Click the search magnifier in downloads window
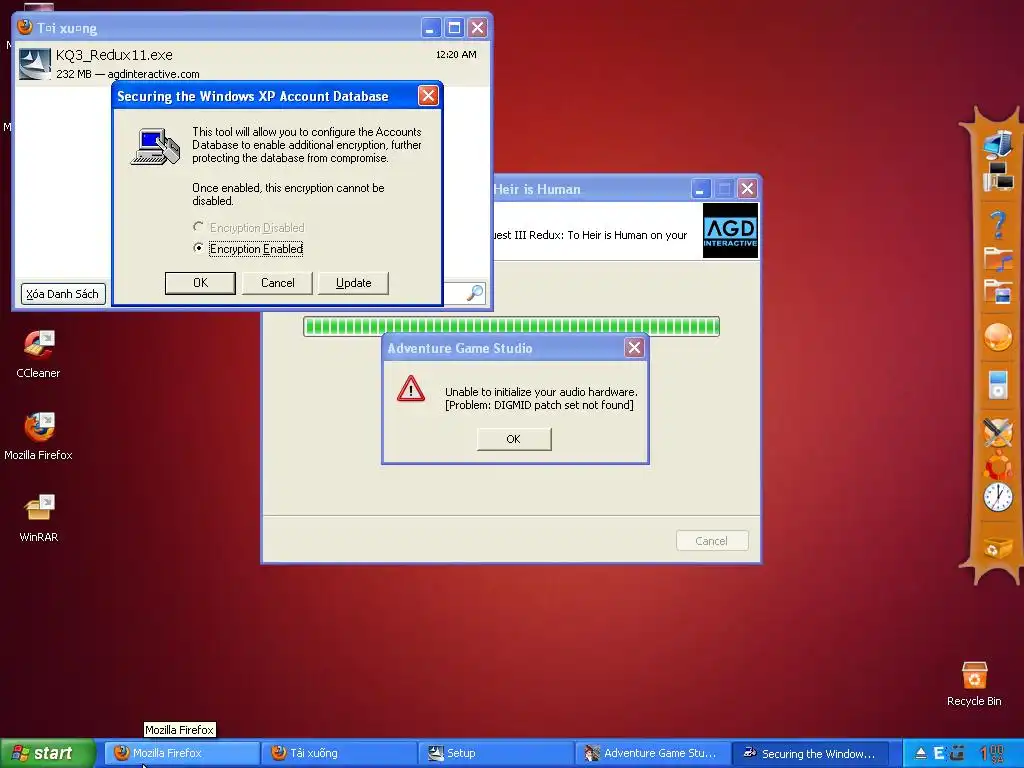The width and height of the screenshot is (1024, 768). tap(475, 293)
